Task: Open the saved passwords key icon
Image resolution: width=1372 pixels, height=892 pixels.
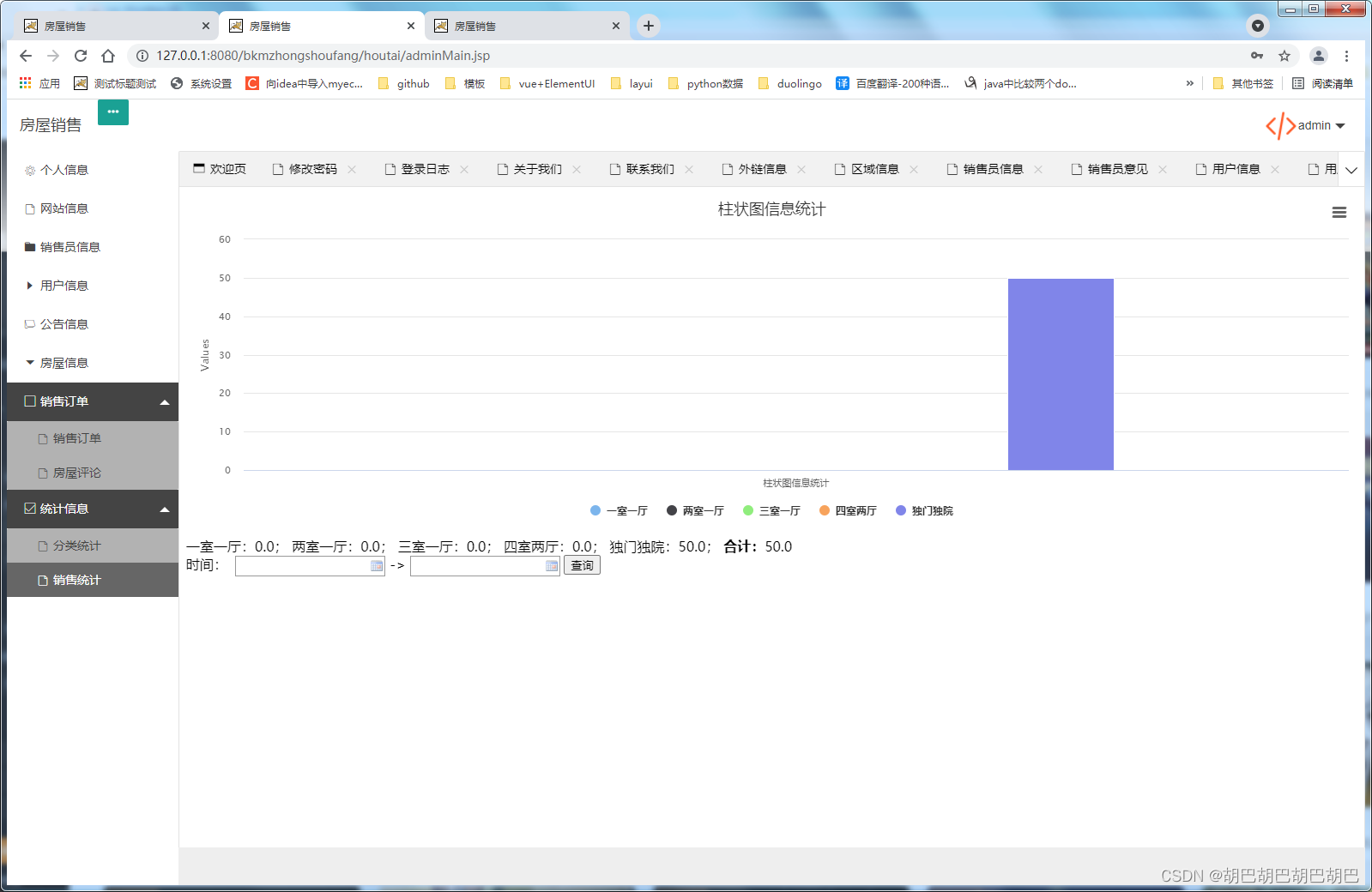Action: click(1257, 56)
